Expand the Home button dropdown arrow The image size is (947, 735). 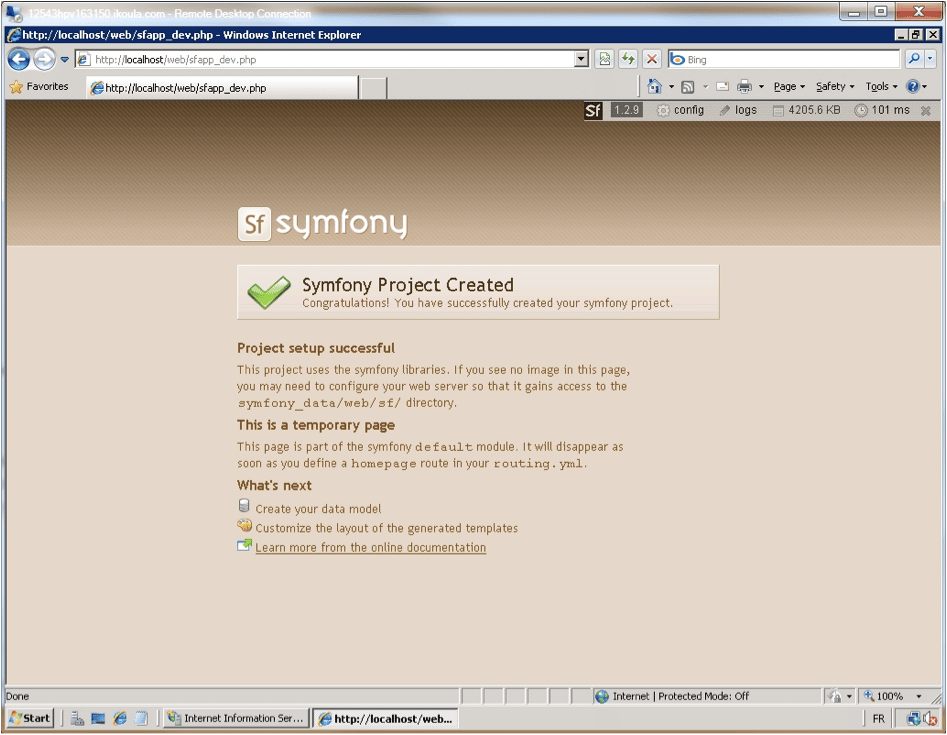(x=671, y=87)
